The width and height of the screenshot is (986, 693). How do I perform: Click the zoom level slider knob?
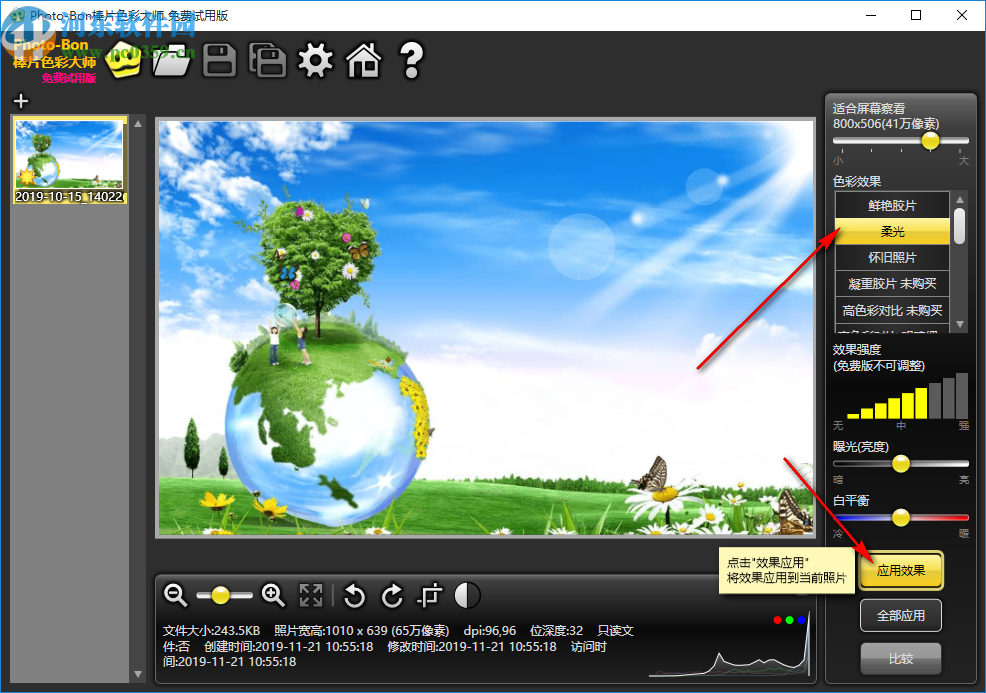220,595
